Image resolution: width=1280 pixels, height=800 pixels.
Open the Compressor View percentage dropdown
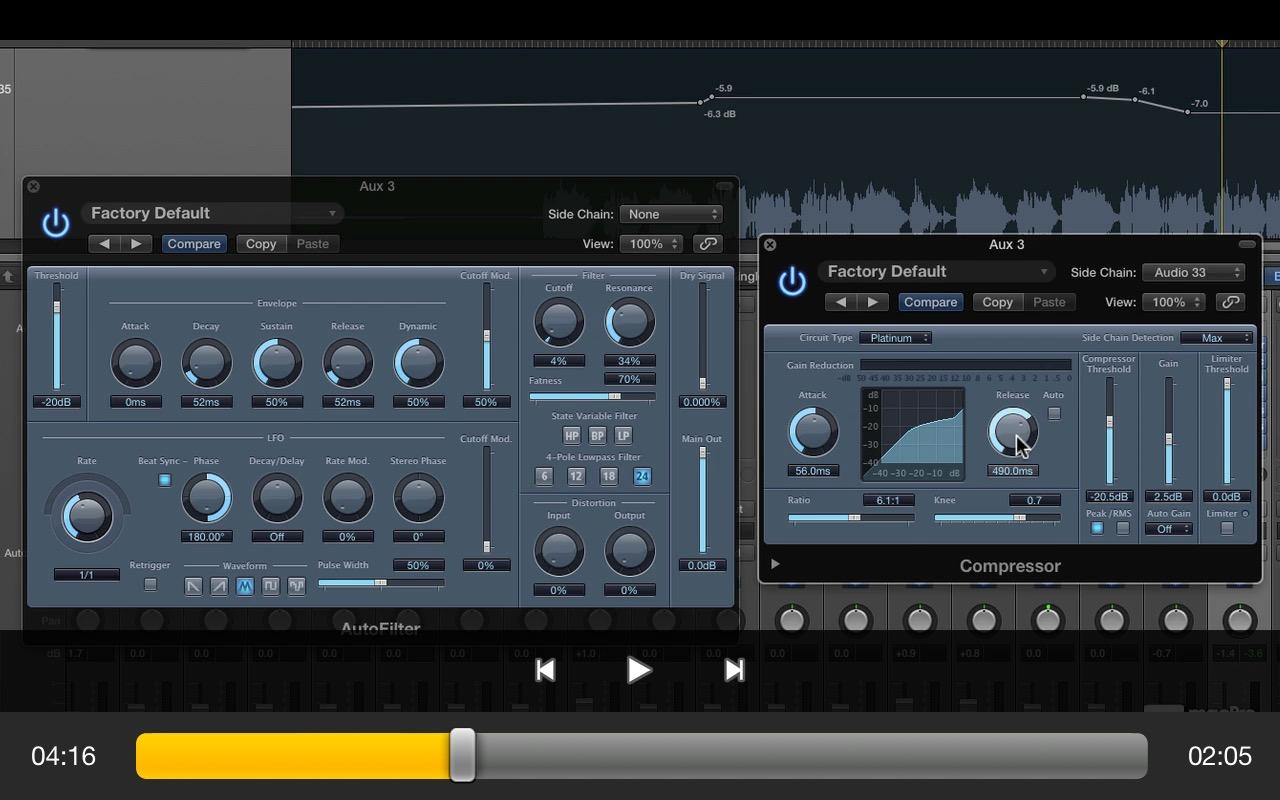point(1173,302)
